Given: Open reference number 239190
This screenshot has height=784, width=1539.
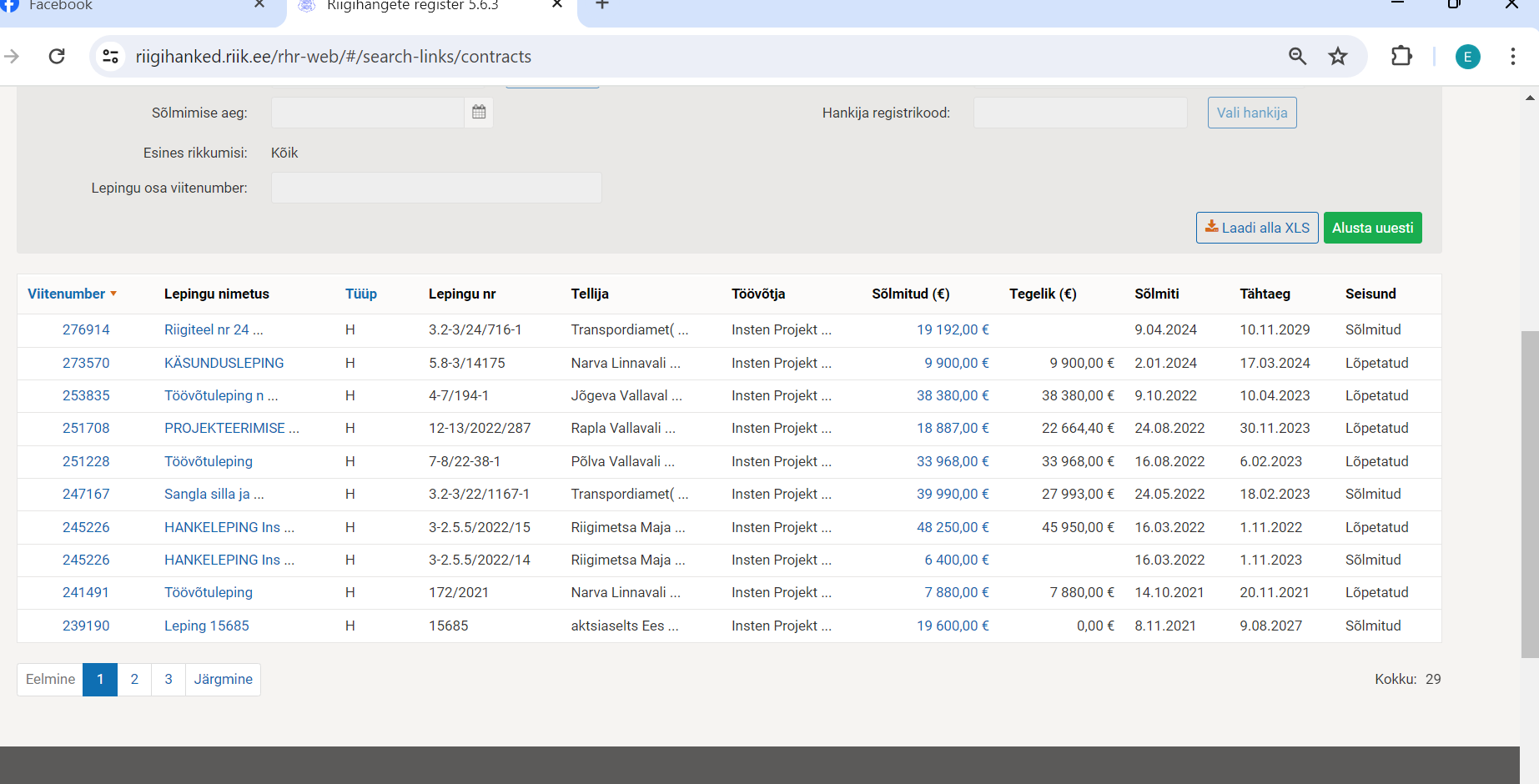Looking at the screenshot, I should click(86, 626).
